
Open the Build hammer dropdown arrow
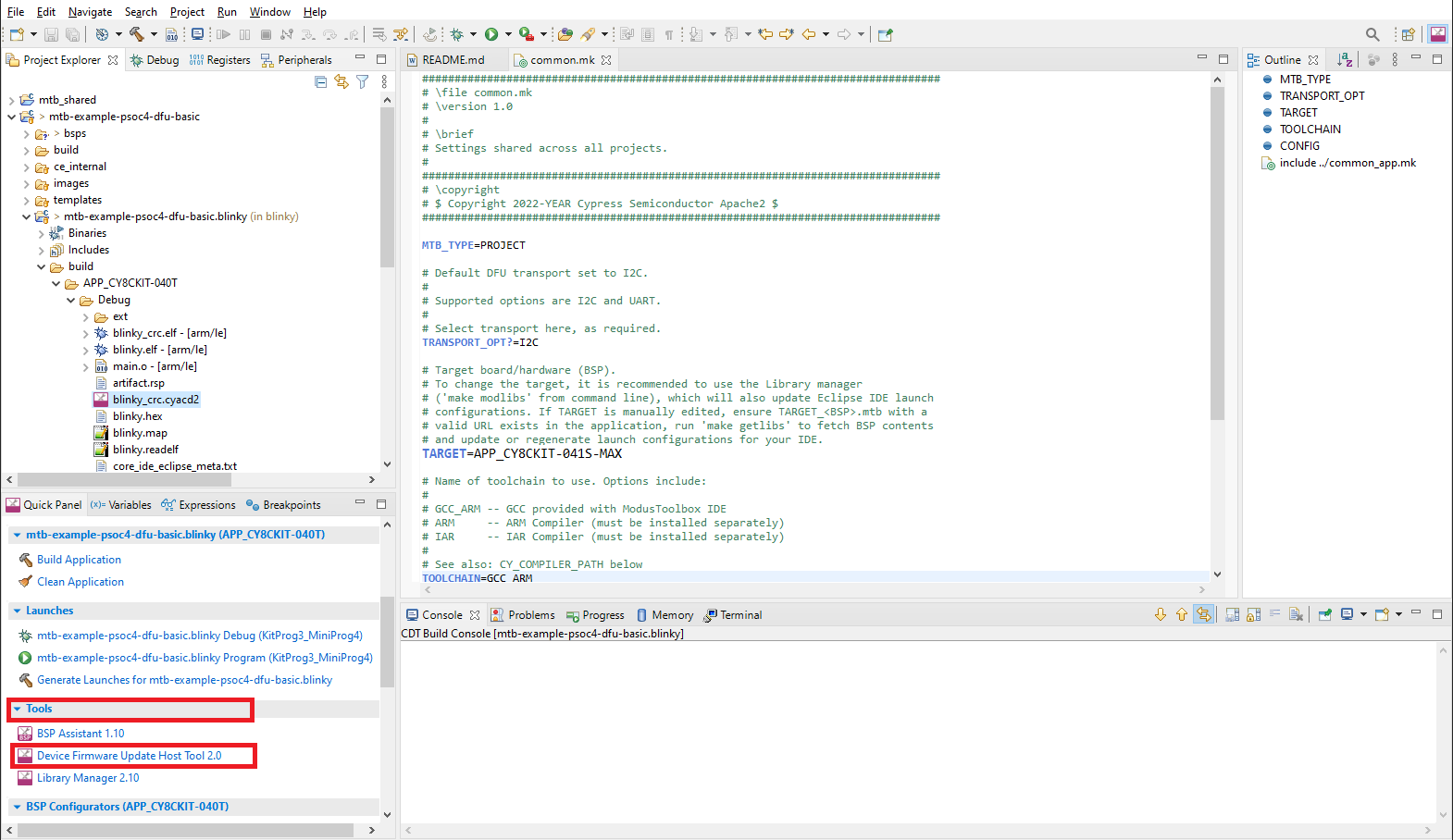pos(154,34)
